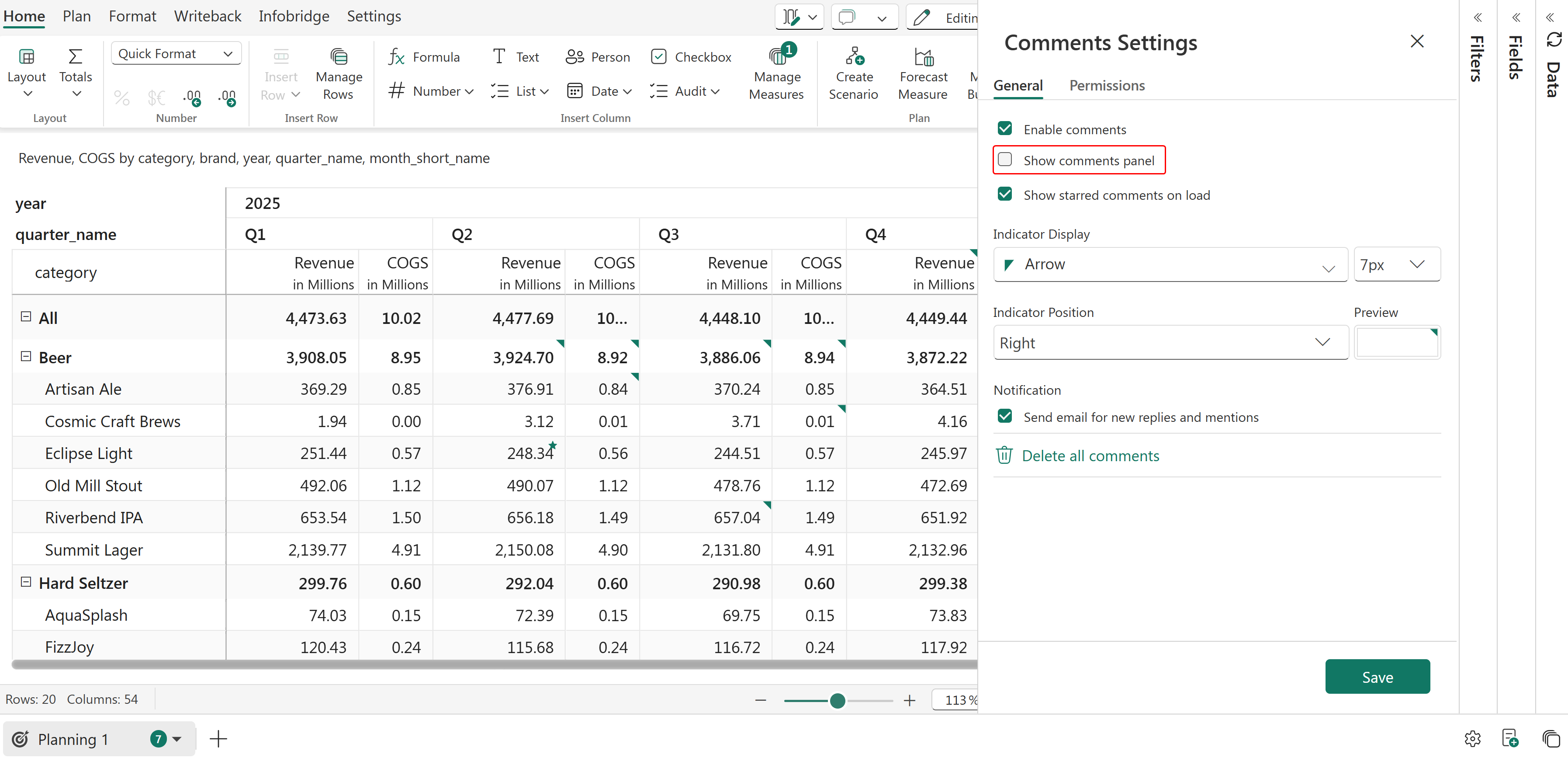Insert a Person column
The height and width of the screenshot is (758, 1568).
point(598,57)
